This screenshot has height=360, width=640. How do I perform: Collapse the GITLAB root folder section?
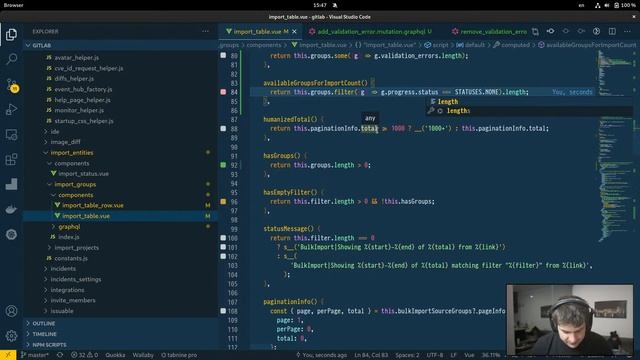click(x=121, y=45)
